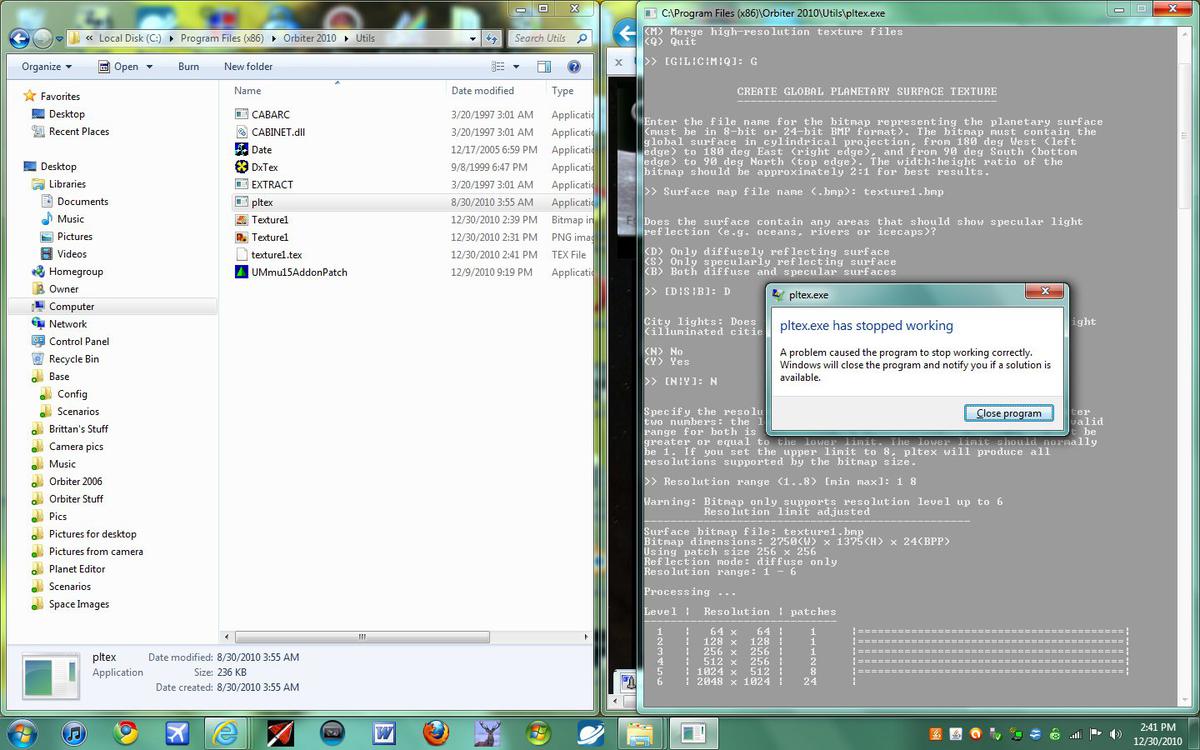Expand the address bar previous locations dropdown
The height and width of the screenshot is (750, 1200).
tap(472, 38)
